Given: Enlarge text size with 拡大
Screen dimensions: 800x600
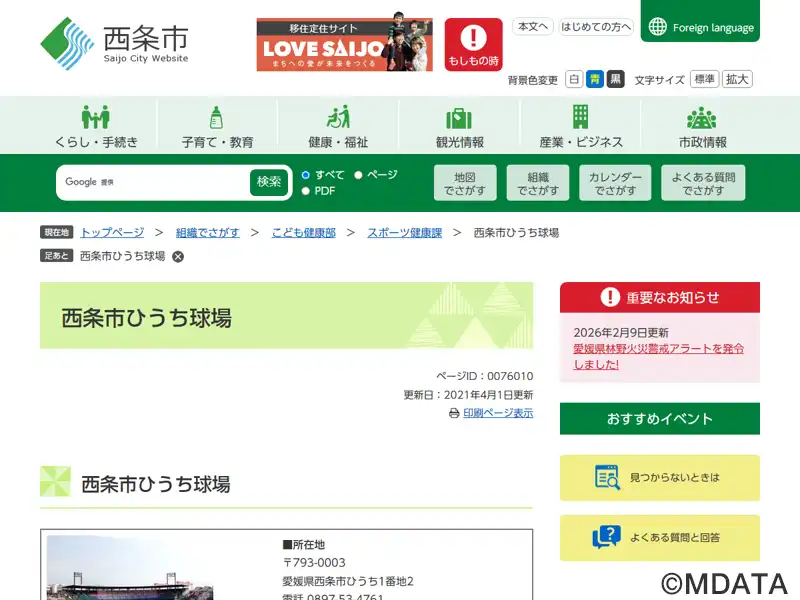Looking at the screenshot, I should click(737, 79).
